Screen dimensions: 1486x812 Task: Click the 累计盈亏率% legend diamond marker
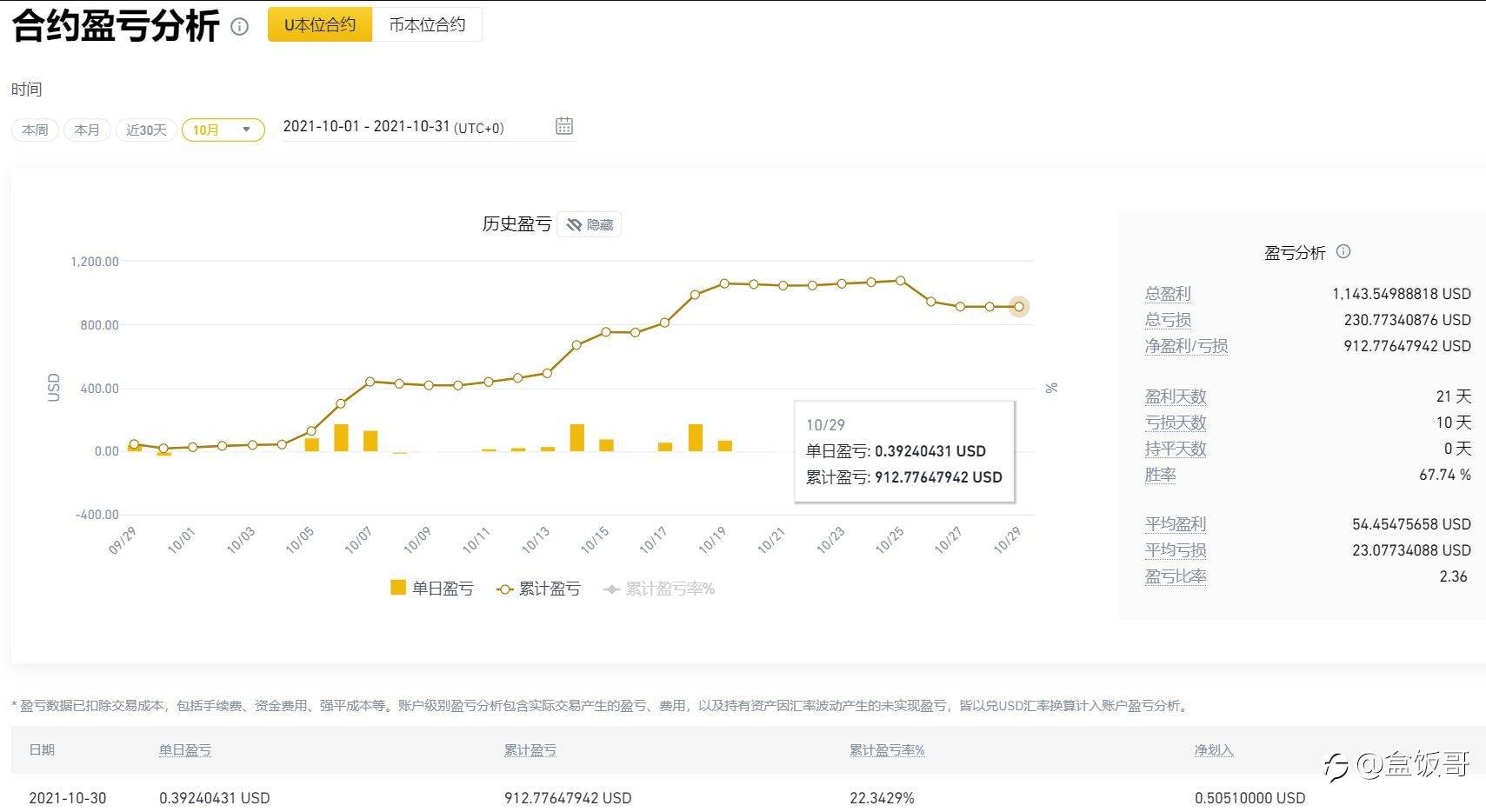tap(611, 589)
